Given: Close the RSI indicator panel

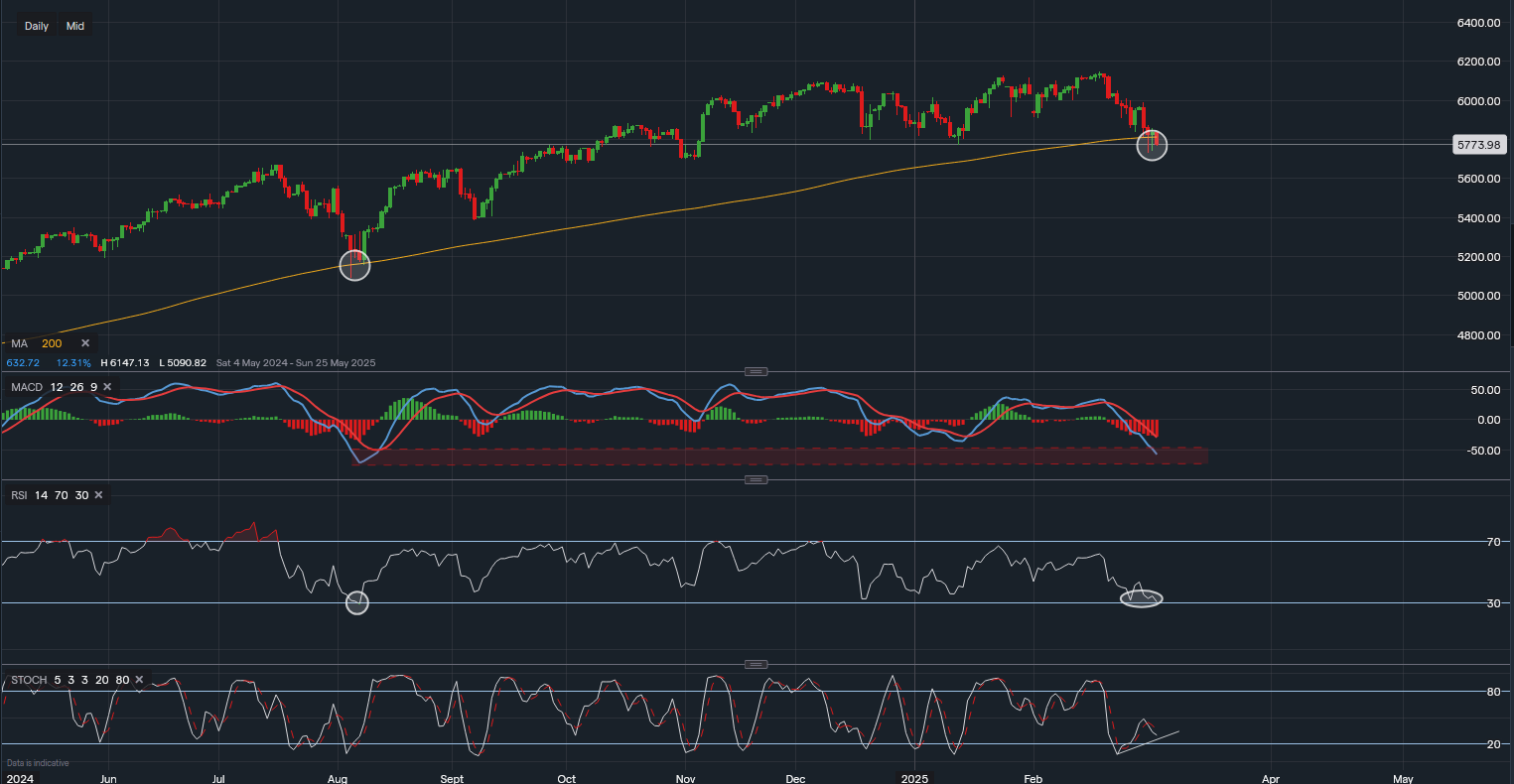Looking at the screenshot, I should coord(98,495).
